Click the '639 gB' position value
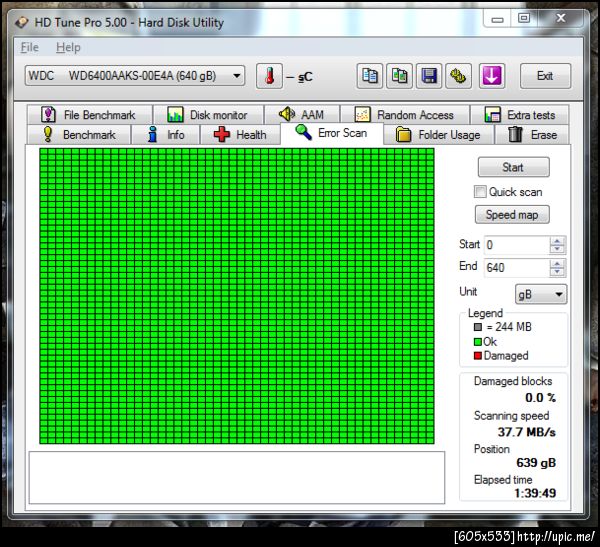This screenshot has width=600, height=547. [536, 463]
